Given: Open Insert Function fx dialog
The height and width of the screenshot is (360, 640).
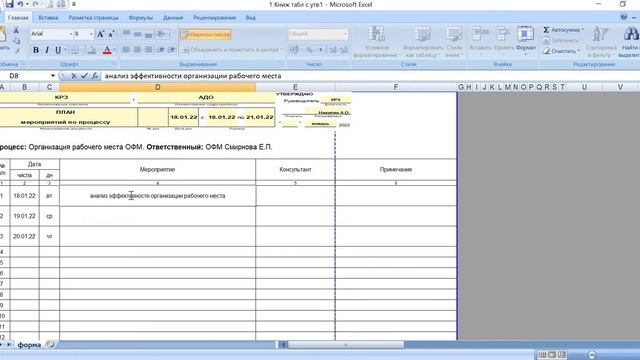Looking at the screenshot, I should 95,76.
